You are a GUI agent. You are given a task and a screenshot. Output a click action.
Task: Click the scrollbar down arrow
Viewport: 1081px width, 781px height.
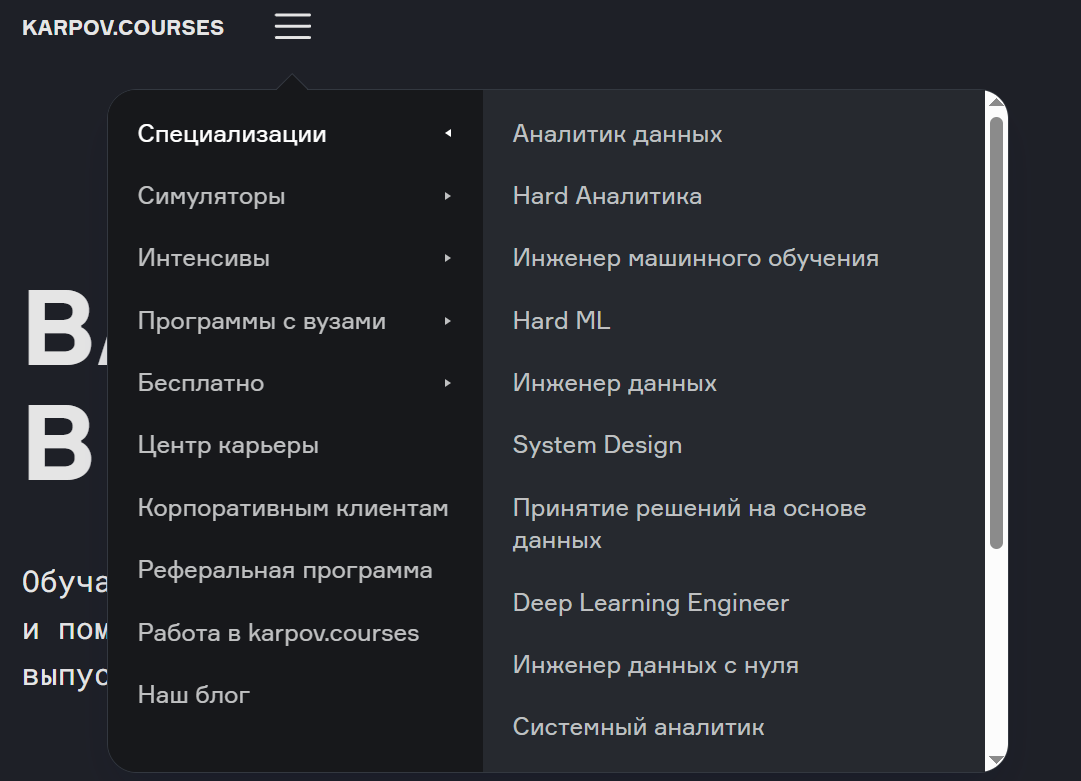996,760
